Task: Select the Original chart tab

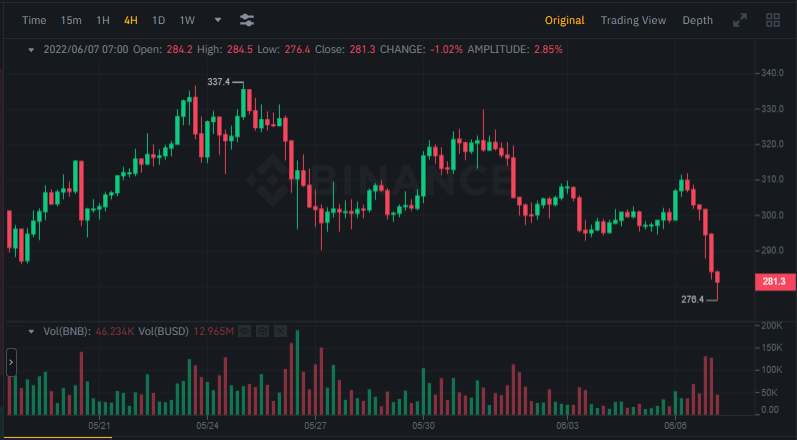Action: [564, 20]
